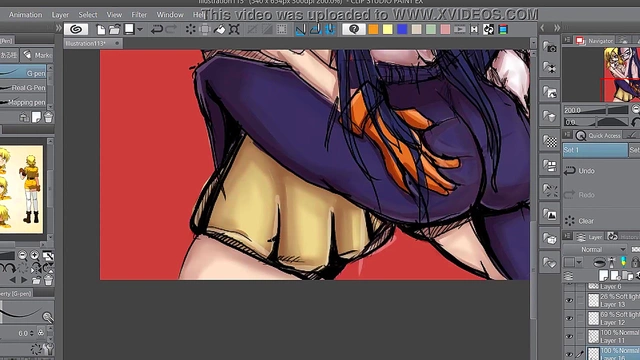Open the View menu

114,15
